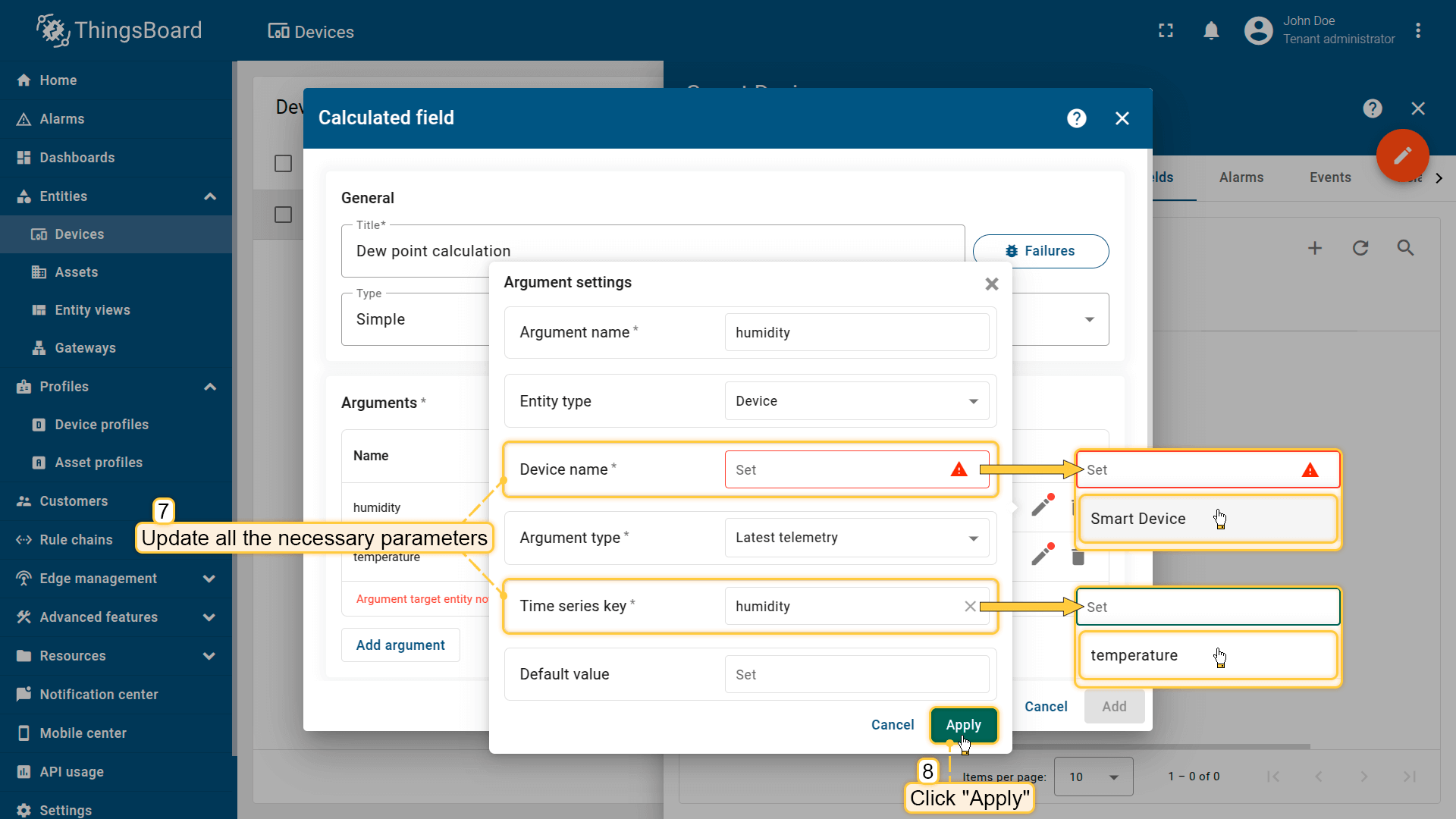Switch to the Alarms tab
Screen dimensions: 1456x819
pyautogui.click(x=1241, y=177)
